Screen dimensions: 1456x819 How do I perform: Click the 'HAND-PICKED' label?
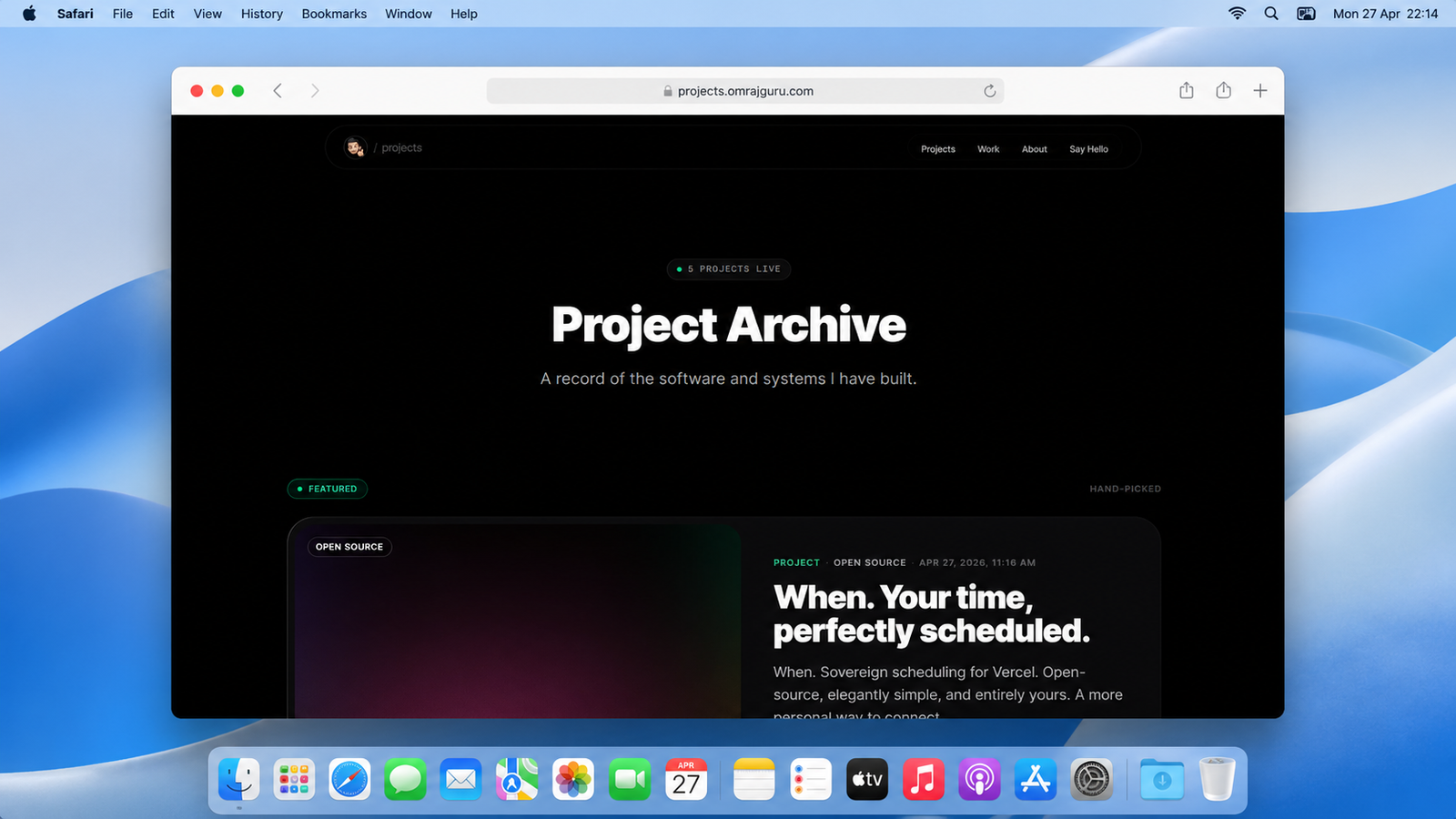(x=1126, y=489)
